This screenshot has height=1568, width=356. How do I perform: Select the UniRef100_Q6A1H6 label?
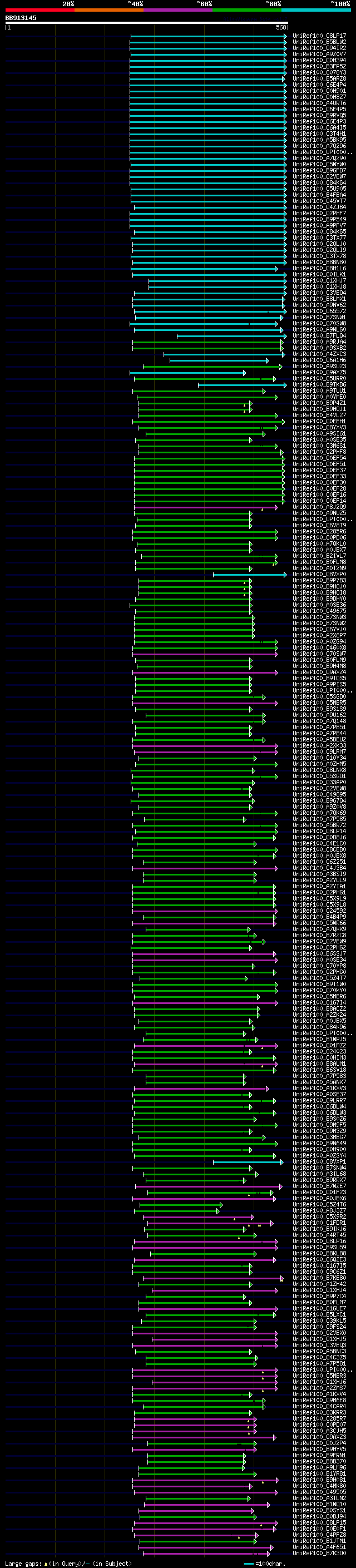pyautogui.click(x=319, y=360)
